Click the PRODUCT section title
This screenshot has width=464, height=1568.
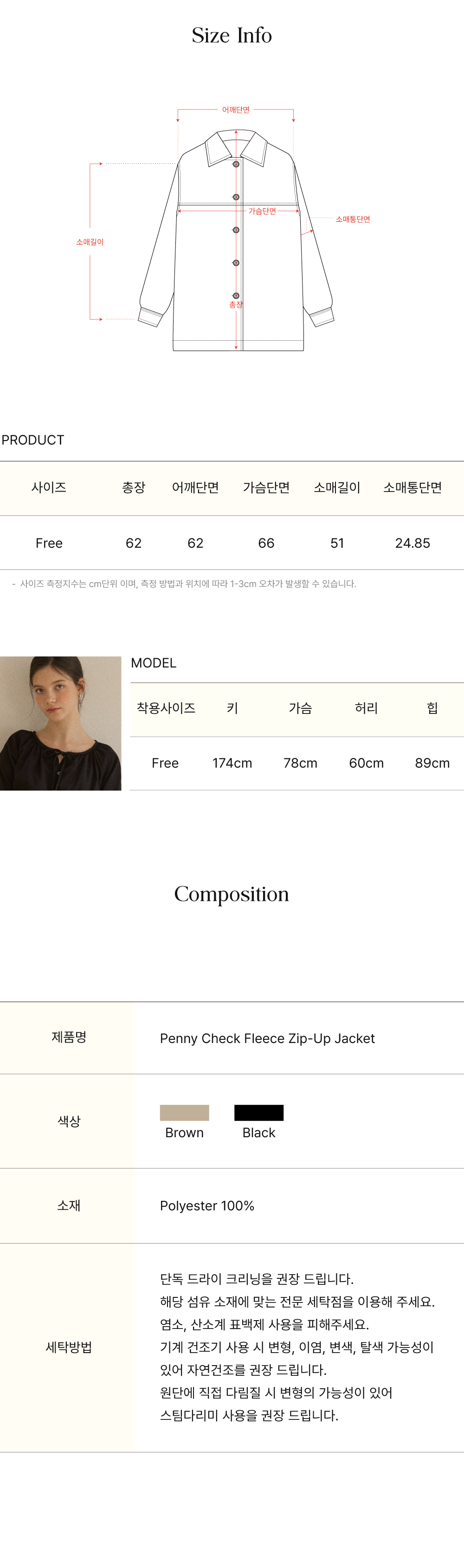point(33,440)
